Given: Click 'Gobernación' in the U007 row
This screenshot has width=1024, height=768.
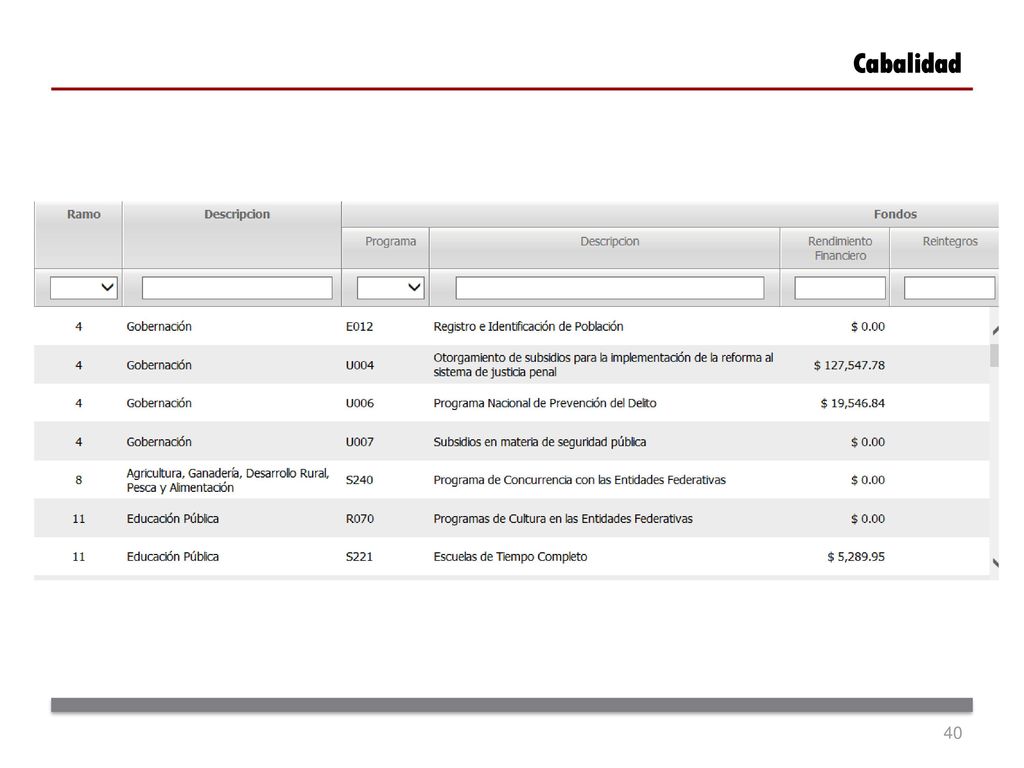Looking at the screenshot, I should [x=159, y=441].
